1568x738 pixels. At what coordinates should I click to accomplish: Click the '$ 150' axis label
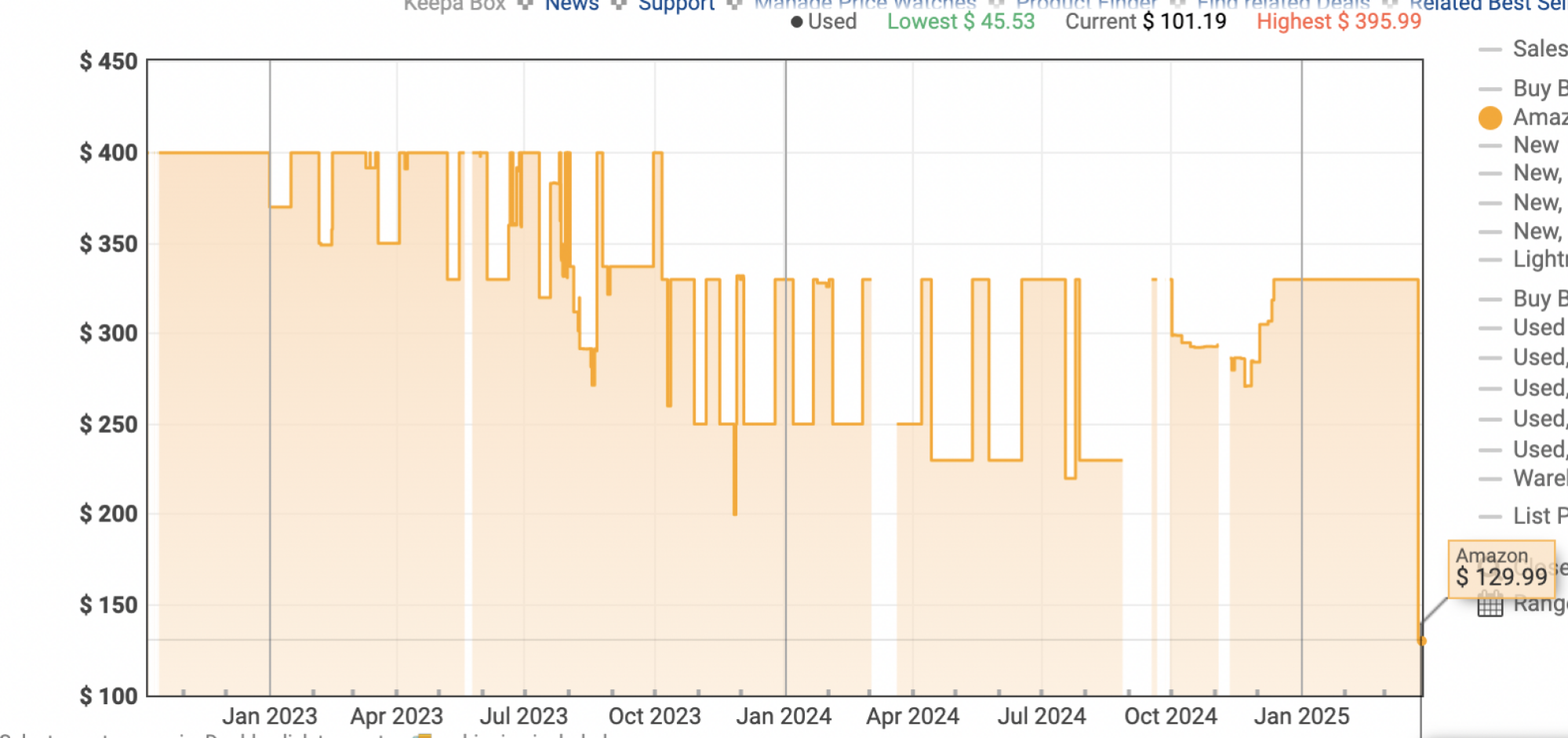tap(108, 605)
